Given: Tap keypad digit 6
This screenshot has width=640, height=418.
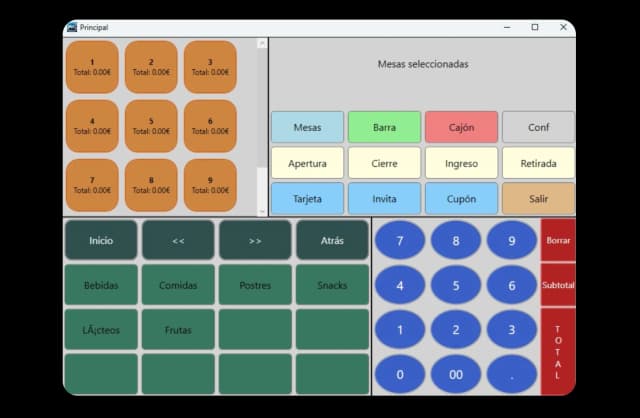Looking at the screenshot, I should click(511, 285).
